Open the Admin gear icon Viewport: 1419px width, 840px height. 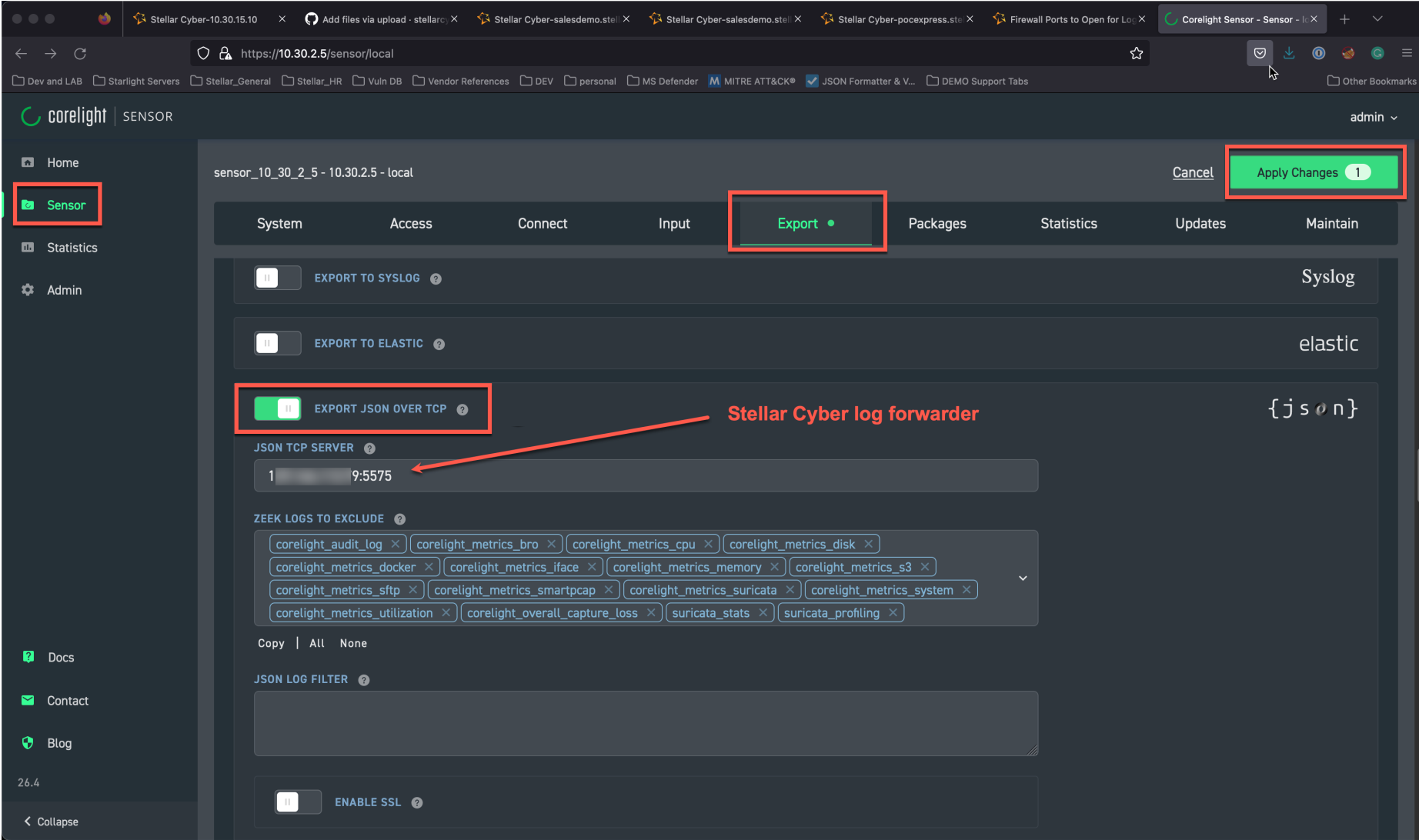click(28, 290)
